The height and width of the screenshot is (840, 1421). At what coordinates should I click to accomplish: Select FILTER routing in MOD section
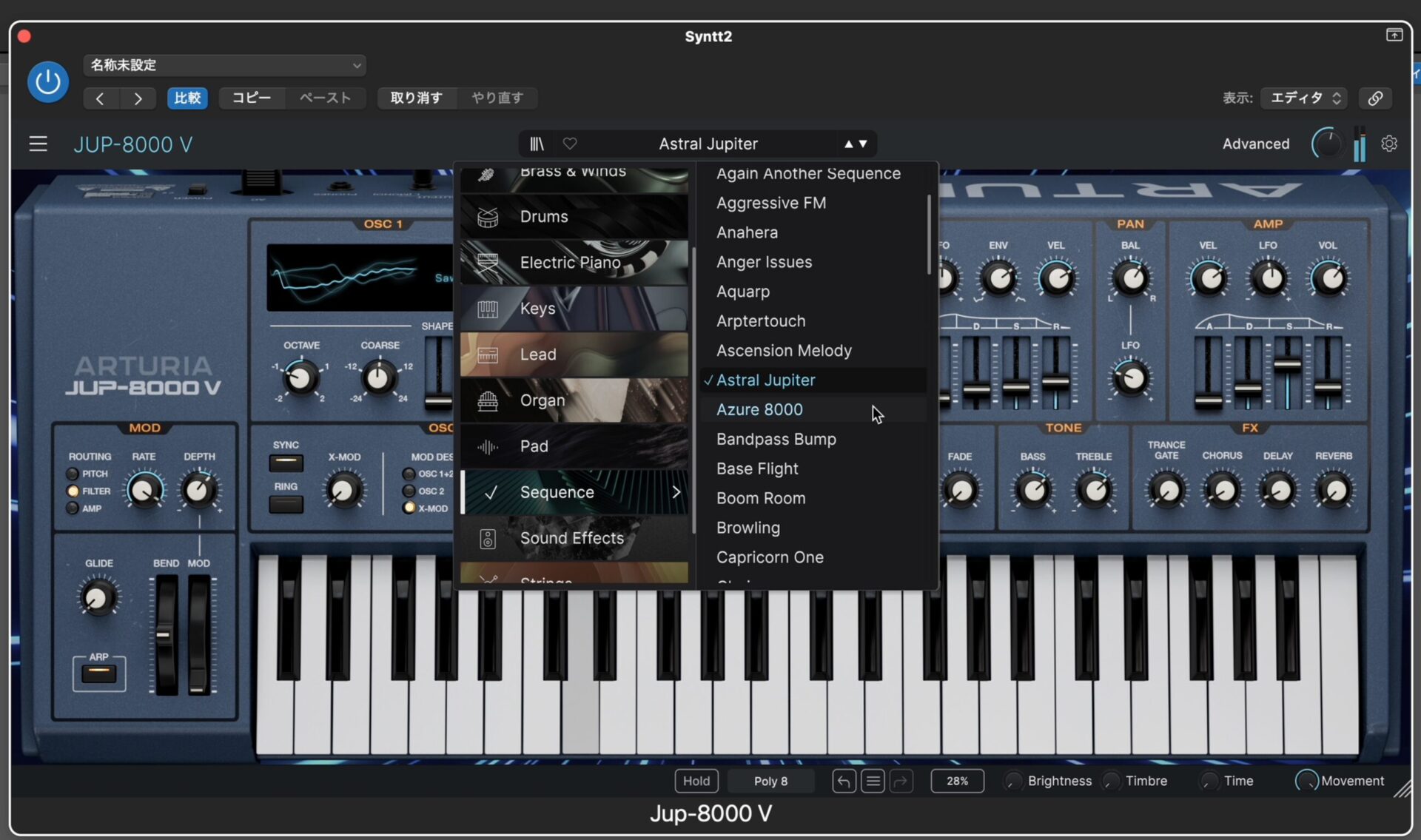73,491
